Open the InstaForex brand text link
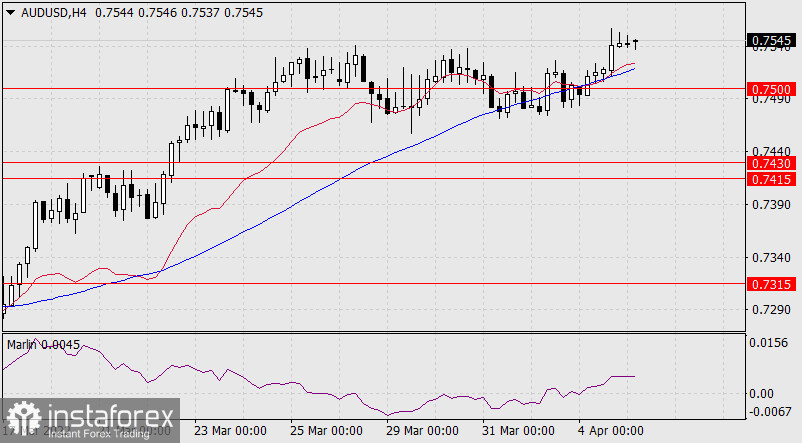Image resolution: width=802 pixels, height=443 pixels. click(x=105, y=415)
